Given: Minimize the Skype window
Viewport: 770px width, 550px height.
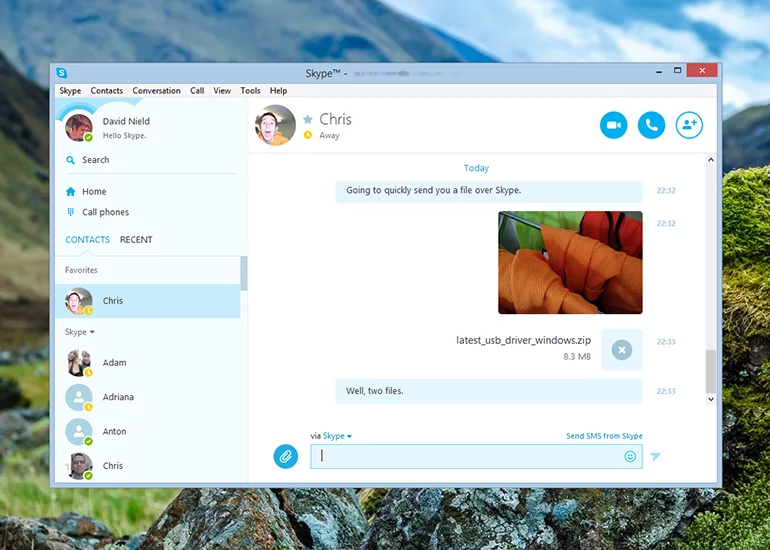Looking at the screenshot, I should point(659,71).
